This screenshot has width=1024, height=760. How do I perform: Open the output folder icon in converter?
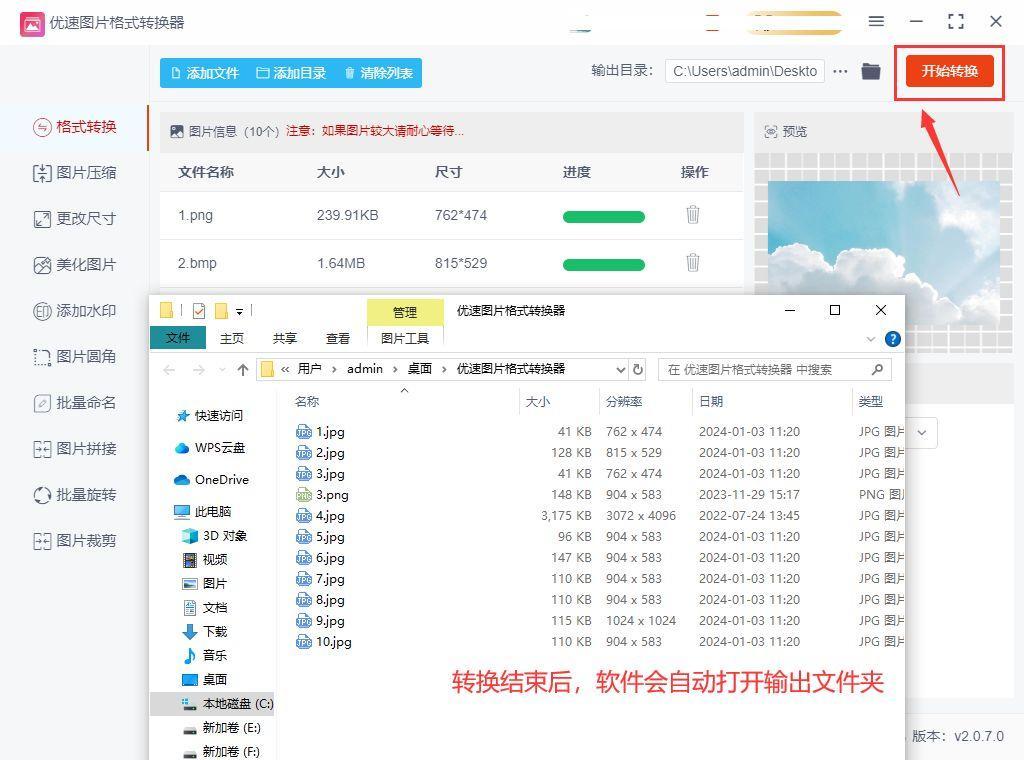tap(871, 71)
